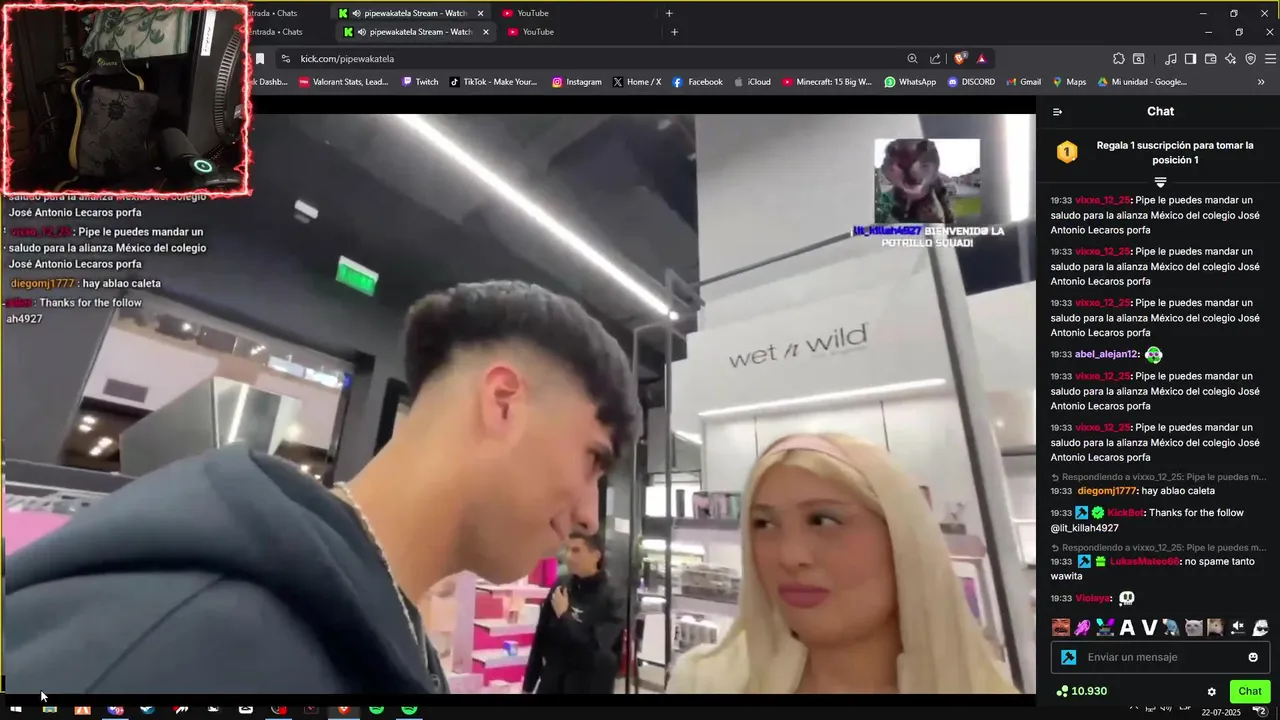Open Facebook bookmark
Image resolution: width=1280 pixels, height=720 pixels.
tap(697, 82)
